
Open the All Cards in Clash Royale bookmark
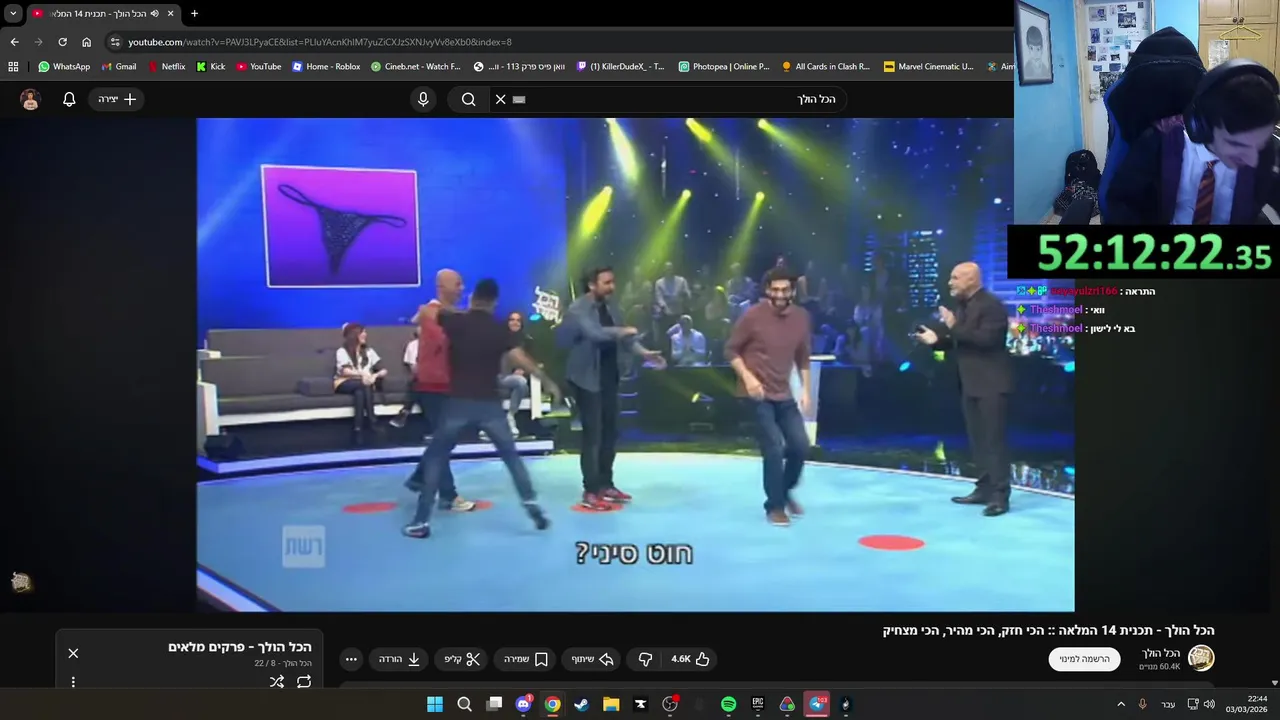pyautogui.click(x=826, y=67)
